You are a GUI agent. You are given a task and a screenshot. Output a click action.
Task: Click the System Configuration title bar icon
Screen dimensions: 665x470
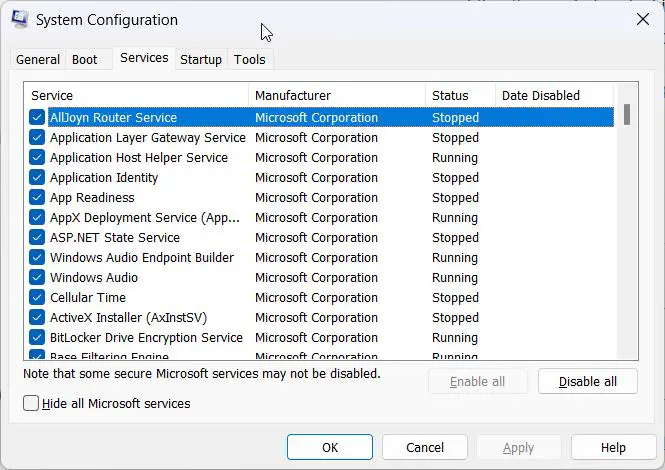tap(19, 20)
